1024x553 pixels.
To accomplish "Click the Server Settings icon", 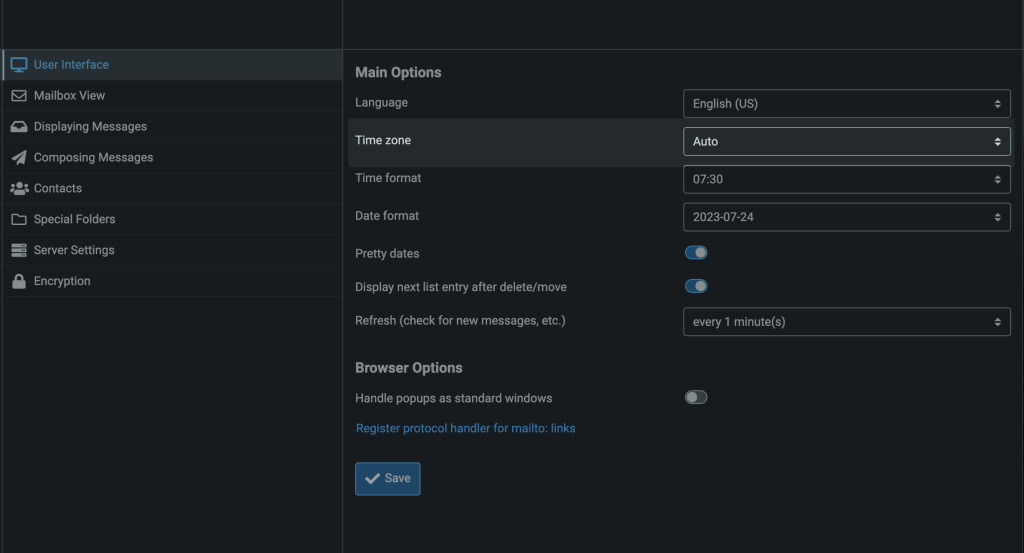I will (x=18, y=251).
